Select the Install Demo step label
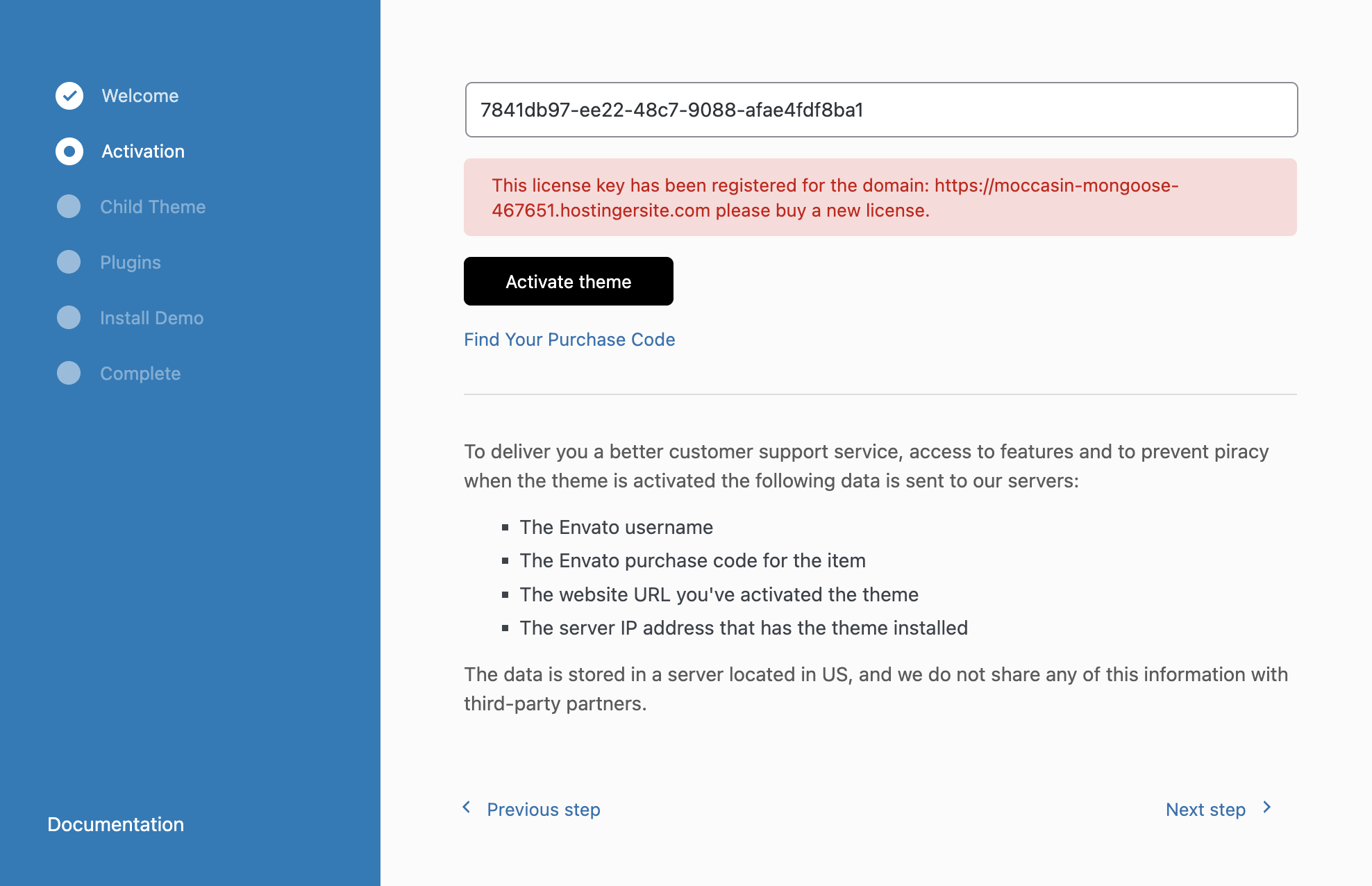Viewport: 1372px width, 886px height. coord(151,318)
